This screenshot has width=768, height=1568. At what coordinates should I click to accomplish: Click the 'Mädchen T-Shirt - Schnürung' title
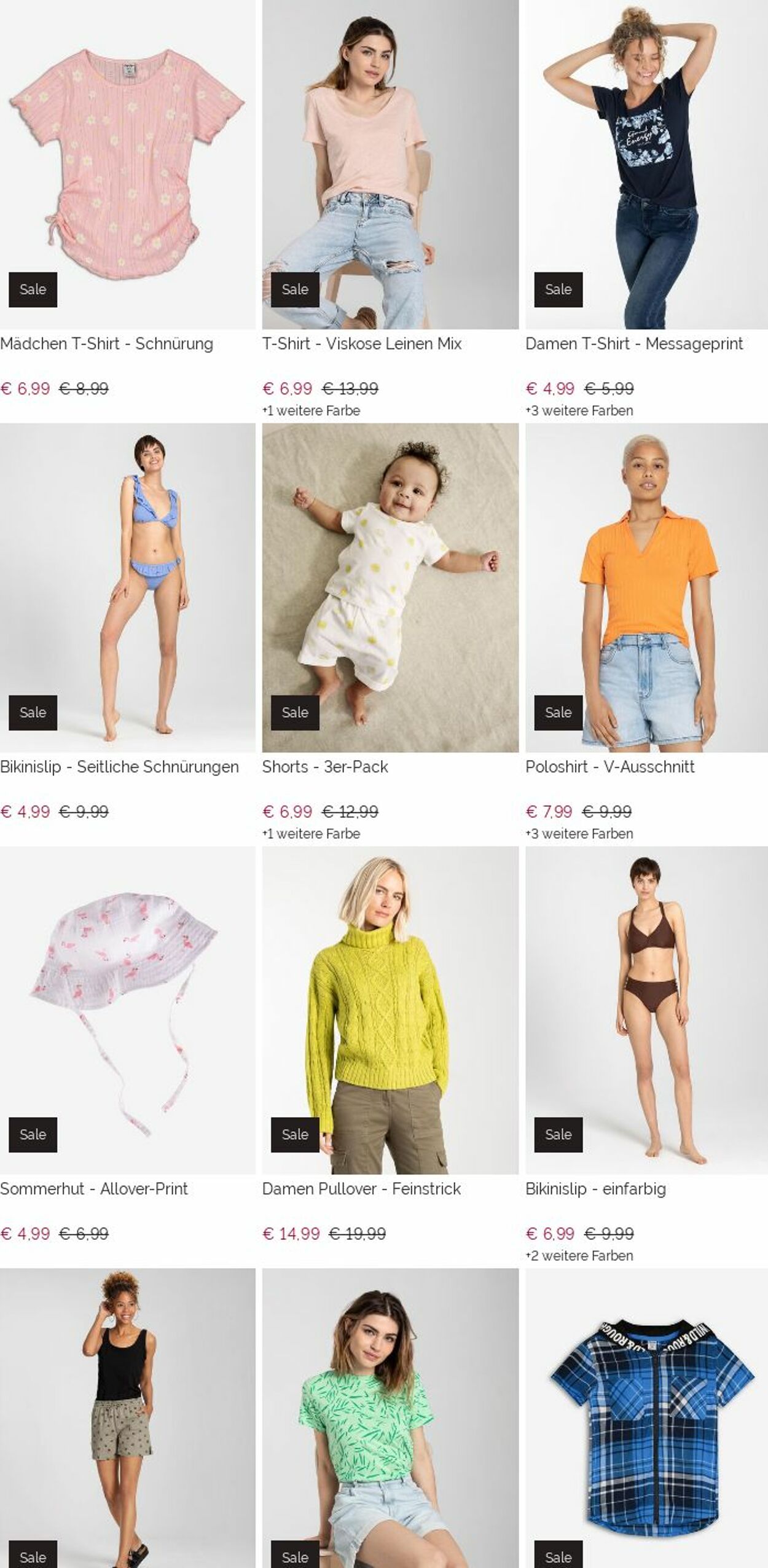pyautogui.click(x=106, y=344)
